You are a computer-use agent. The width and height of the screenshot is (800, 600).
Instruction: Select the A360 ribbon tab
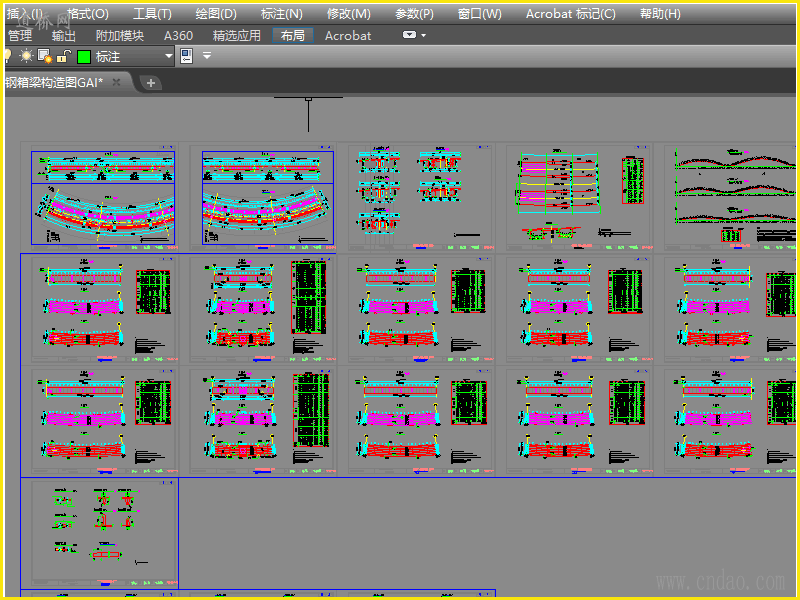tap(178, 35)
